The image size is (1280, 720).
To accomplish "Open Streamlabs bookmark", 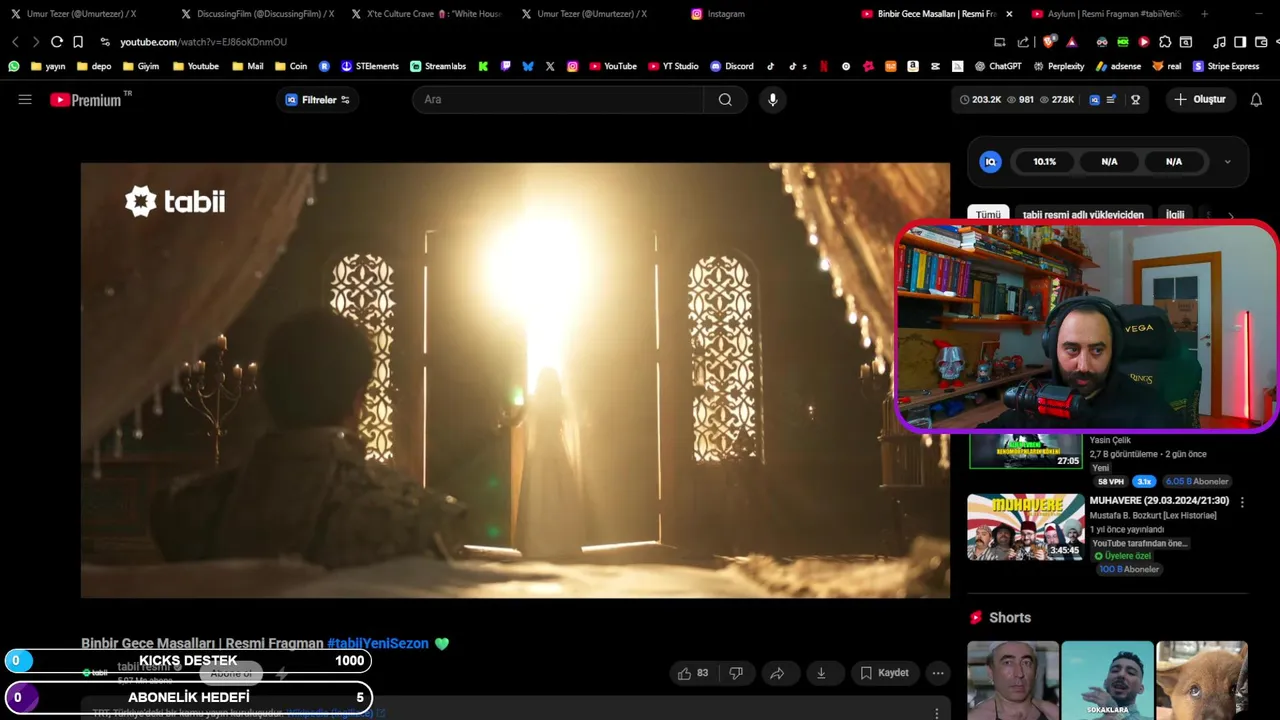I will point(438,66).
